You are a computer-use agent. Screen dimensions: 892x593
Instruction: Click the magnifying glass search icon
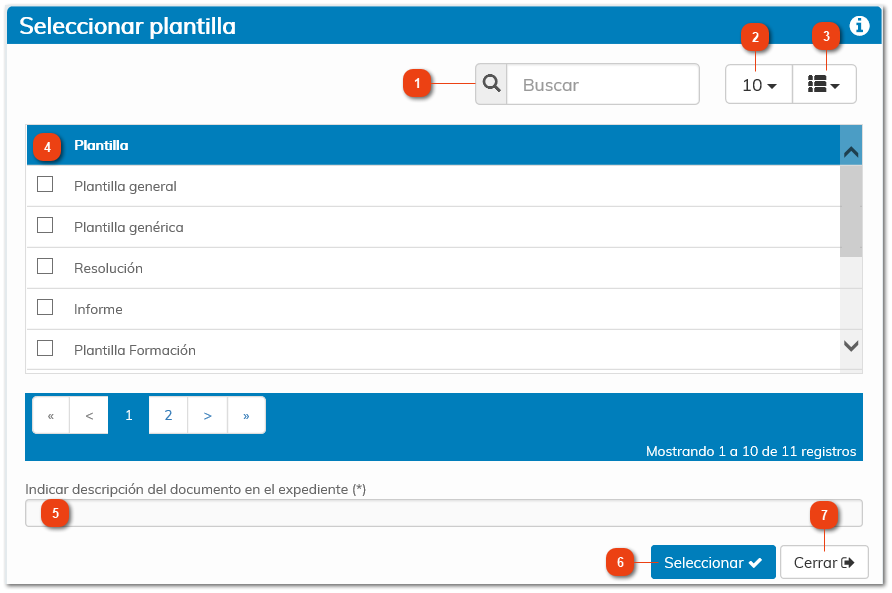(491, 85)
